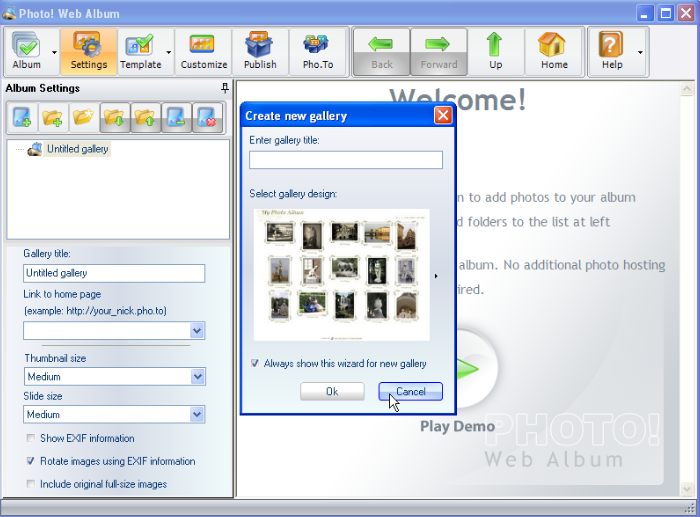Click the add folder icon
This screenshot has height=517, width=700.
pos(53,117)
